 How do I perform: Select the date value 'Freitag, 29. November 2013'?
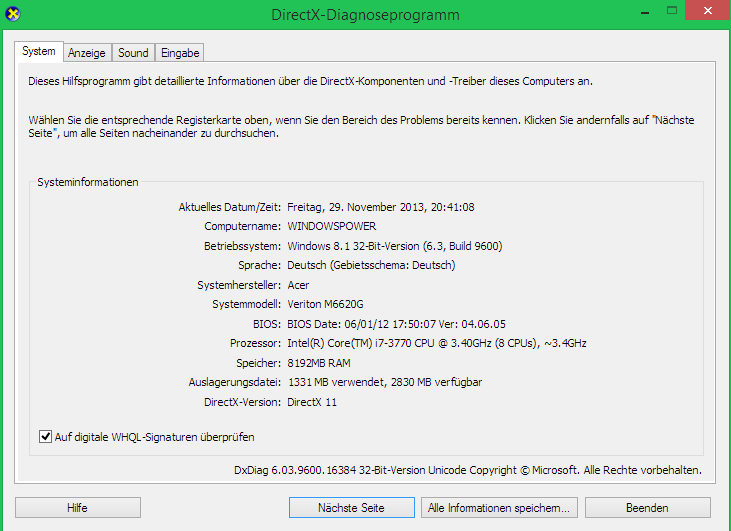click(356, 207)
